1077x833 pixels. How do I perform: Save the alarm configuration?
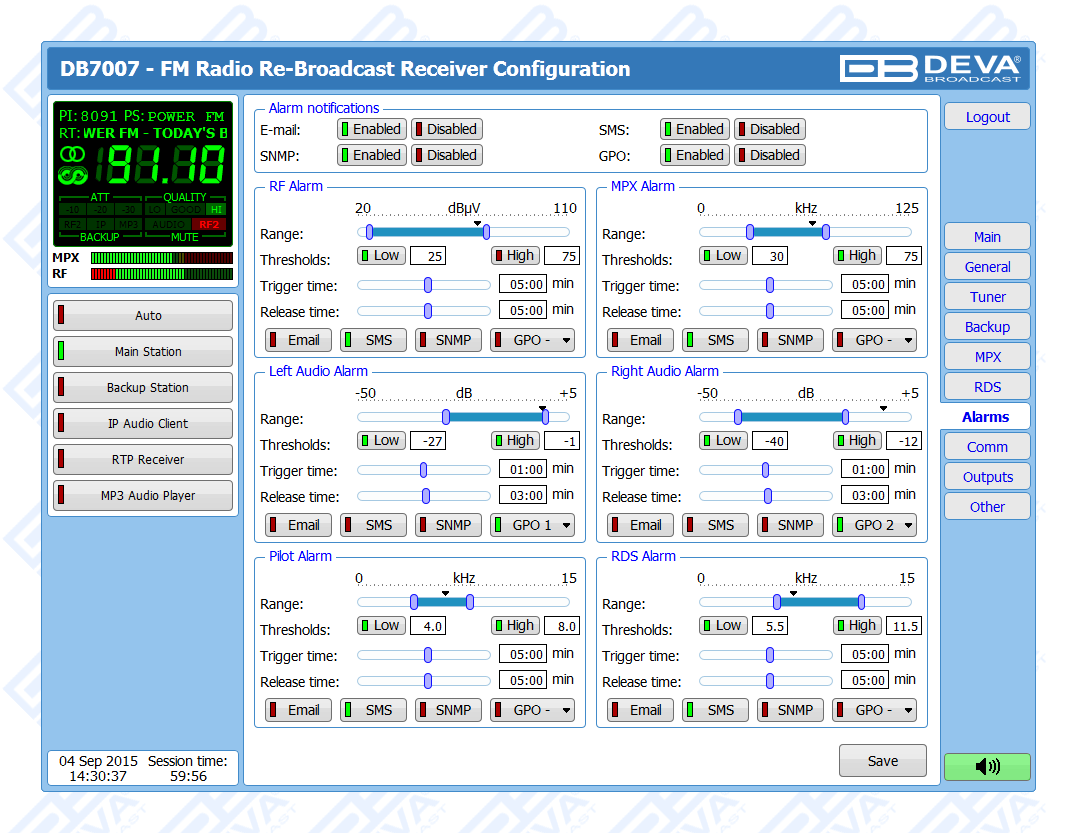click(x=882, y=761)
